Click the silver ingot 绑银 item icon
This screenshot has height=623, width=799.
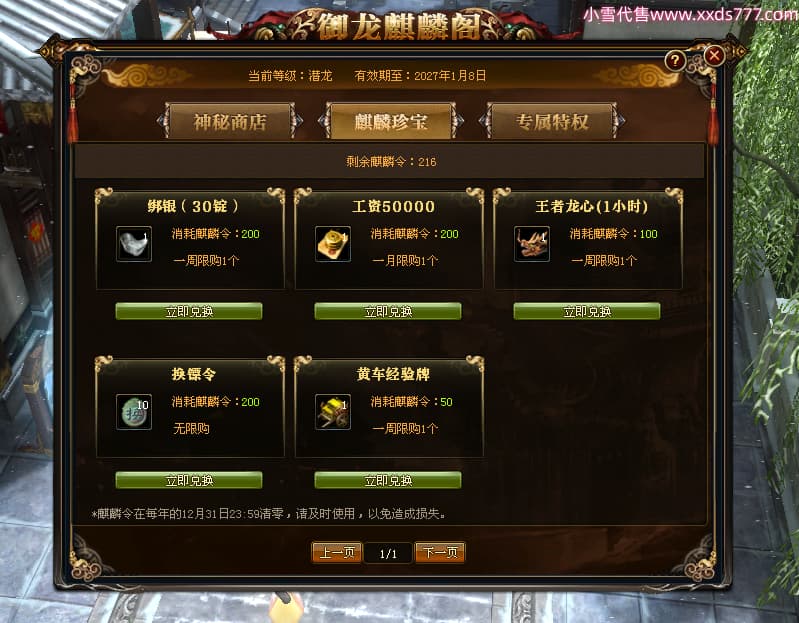[134, 244]
